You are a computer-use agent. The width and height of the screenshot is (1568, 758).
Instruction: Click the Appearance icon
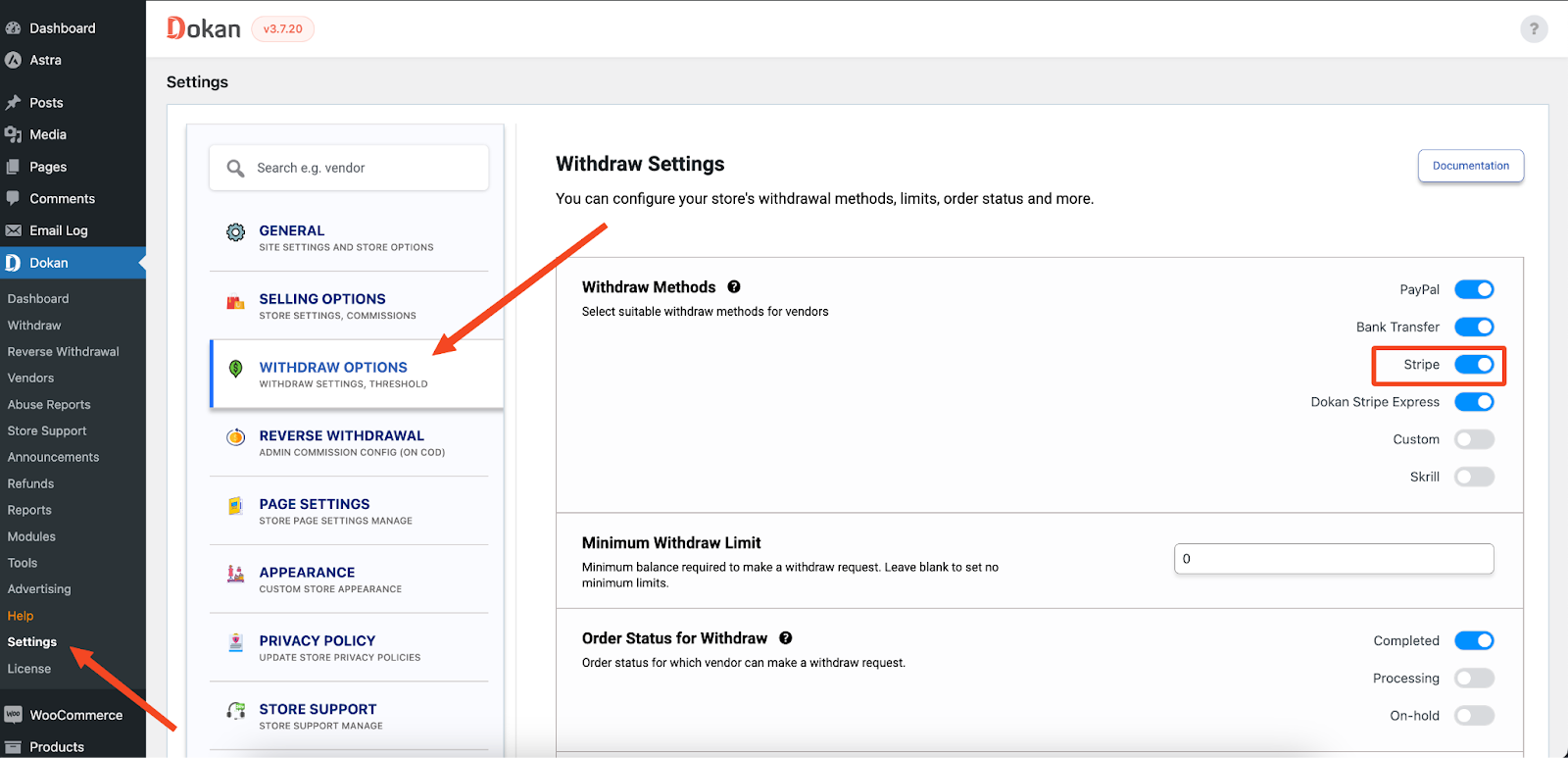(235, 574)
